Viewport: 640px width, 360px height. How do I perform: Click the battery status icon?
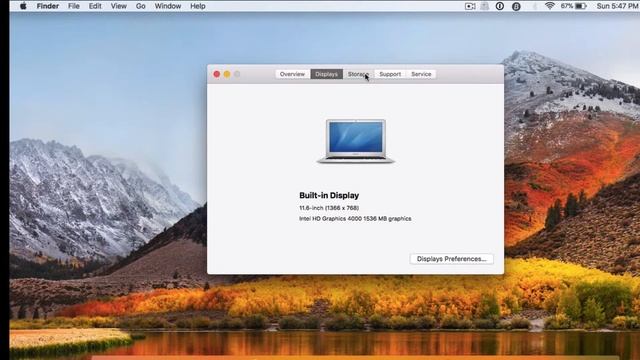coord(581,6)
